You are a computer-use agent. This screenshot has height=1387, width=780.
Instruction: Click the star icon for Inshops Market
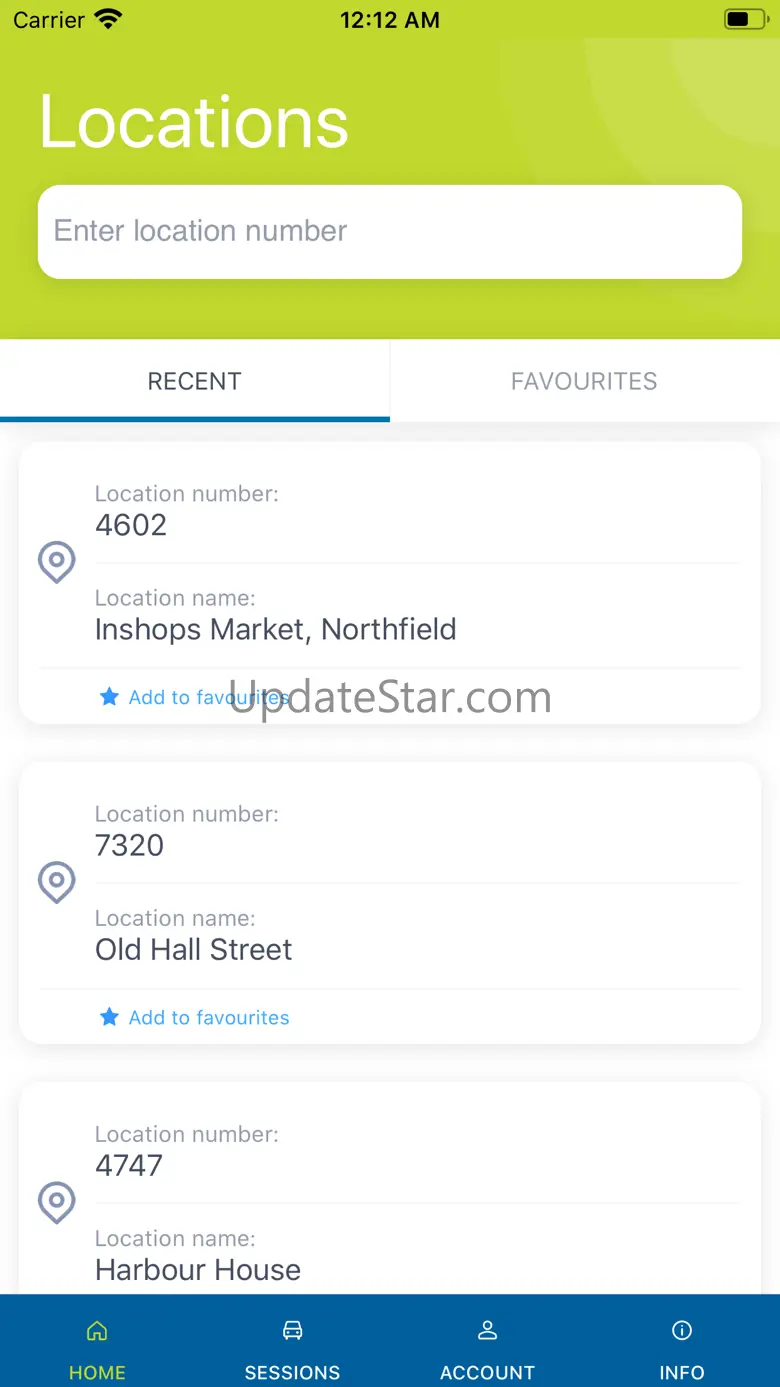click(109, 697)
